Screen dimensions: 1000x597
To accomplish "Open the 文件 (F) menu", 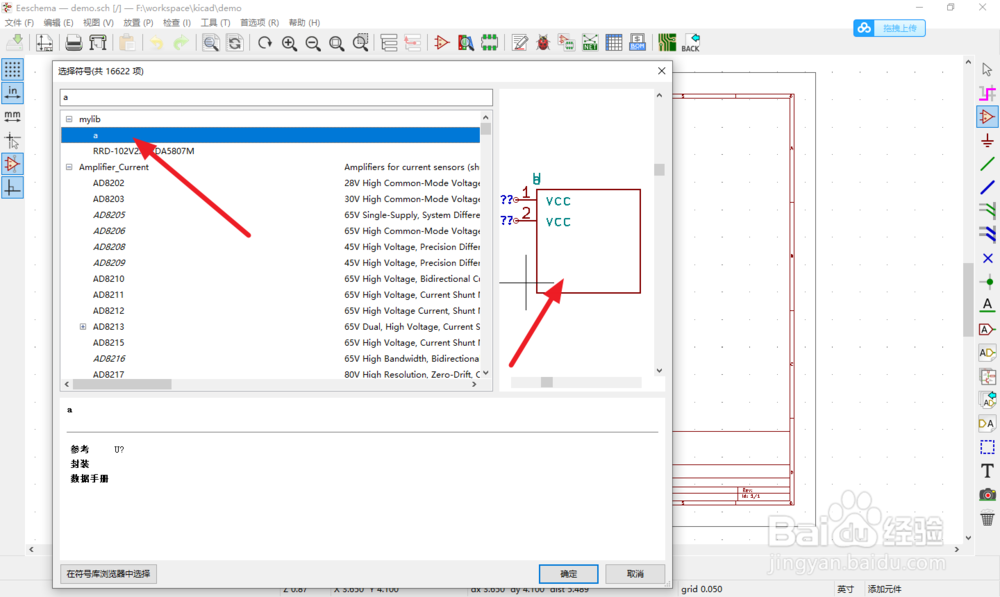I will point(19,22).
